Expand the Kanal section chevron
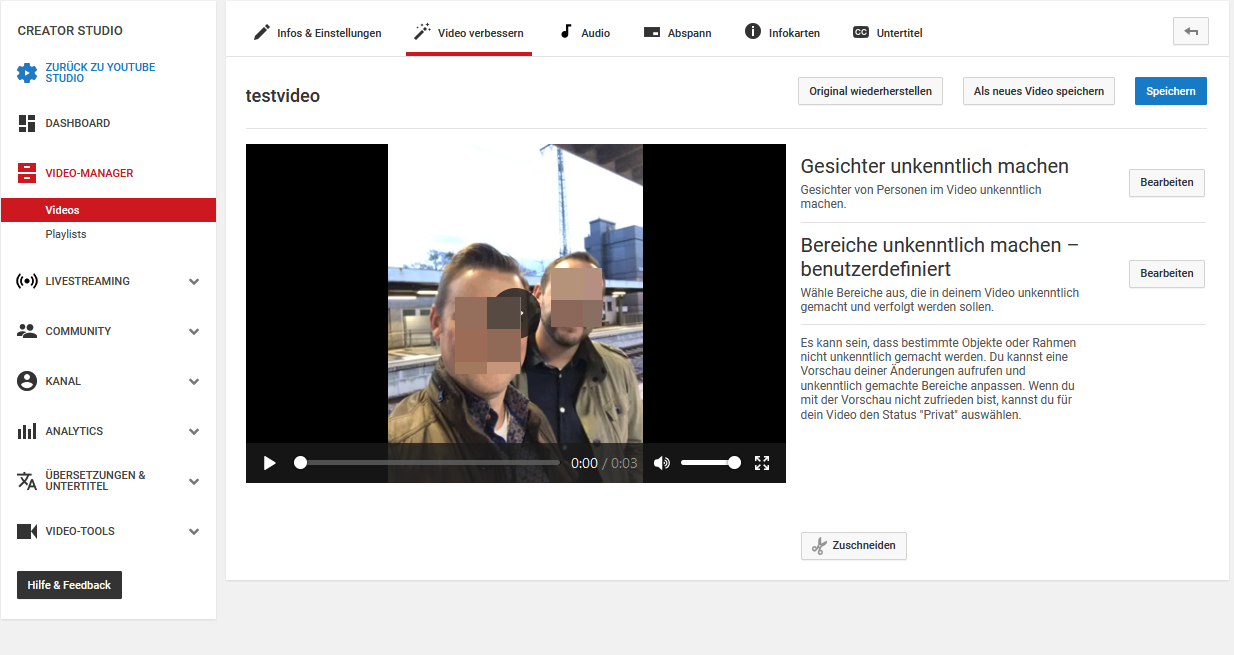The image size is (1234, 655). coord(194,381)
